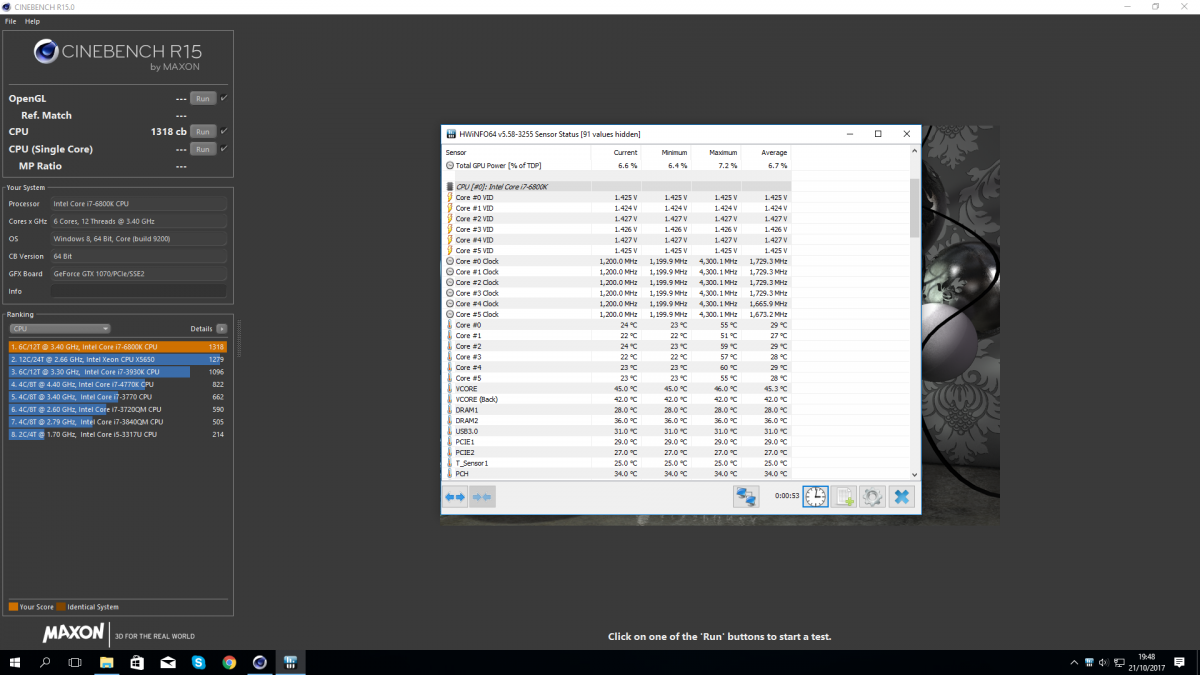Select the VCORE (Back) sensor row
Image resolution: width=1200 pixels, height=675 pixels.
tap(617, 399)
